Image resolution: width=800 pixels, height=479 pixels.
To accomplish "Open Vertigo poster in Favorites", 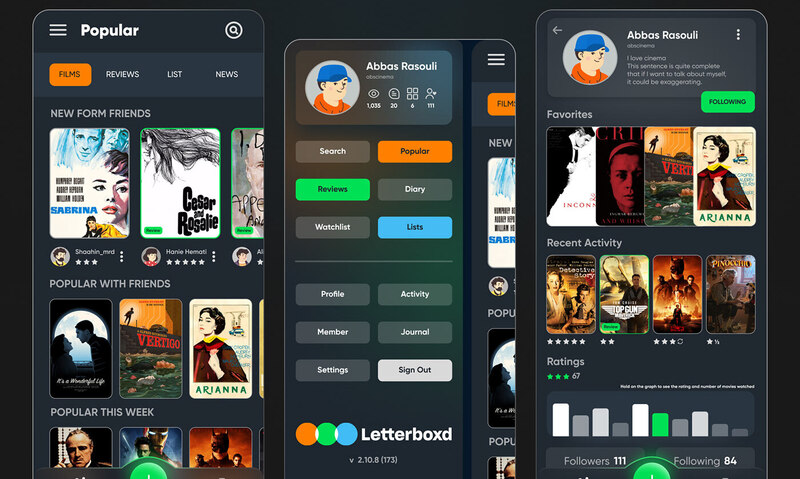I will (x=669, y=177).
